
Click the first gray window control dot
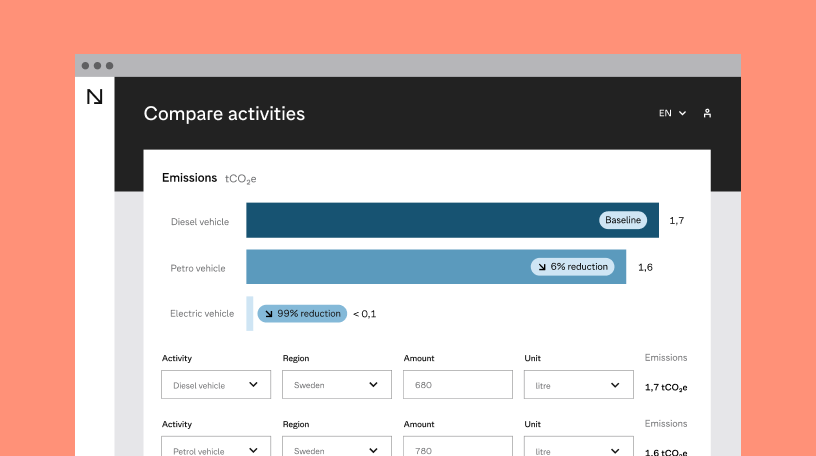(x=85, y=66)
